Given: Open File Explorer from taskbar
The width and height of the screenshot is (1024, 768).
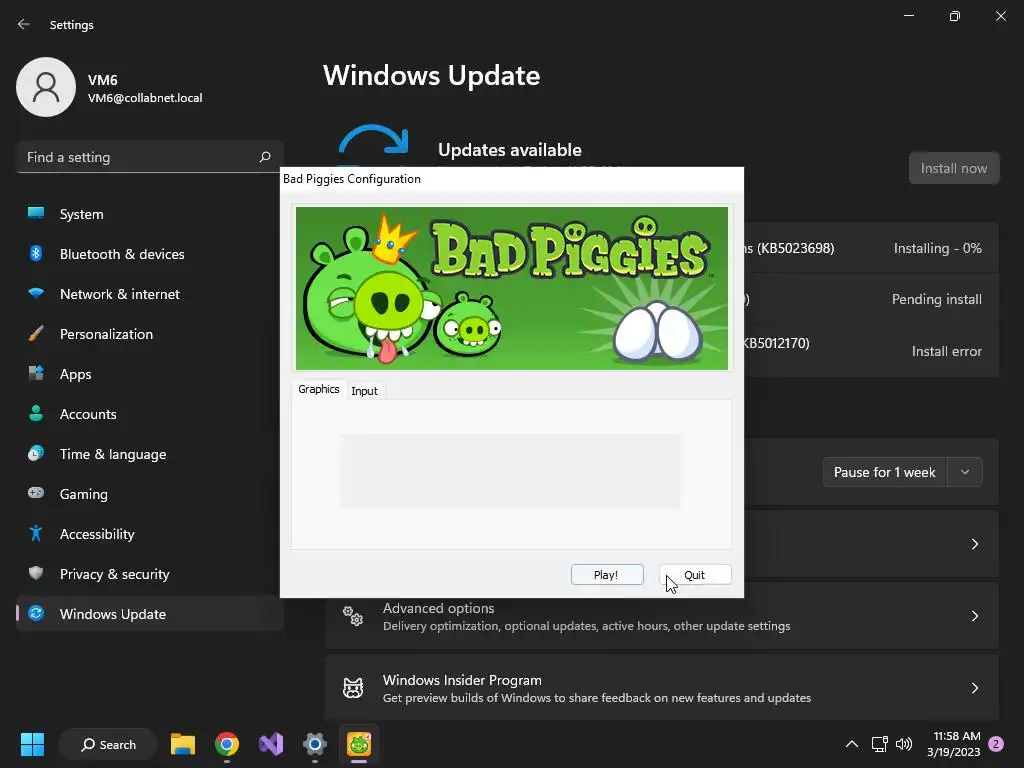Looking at the screenshot, I should click(x=183, y=744).
